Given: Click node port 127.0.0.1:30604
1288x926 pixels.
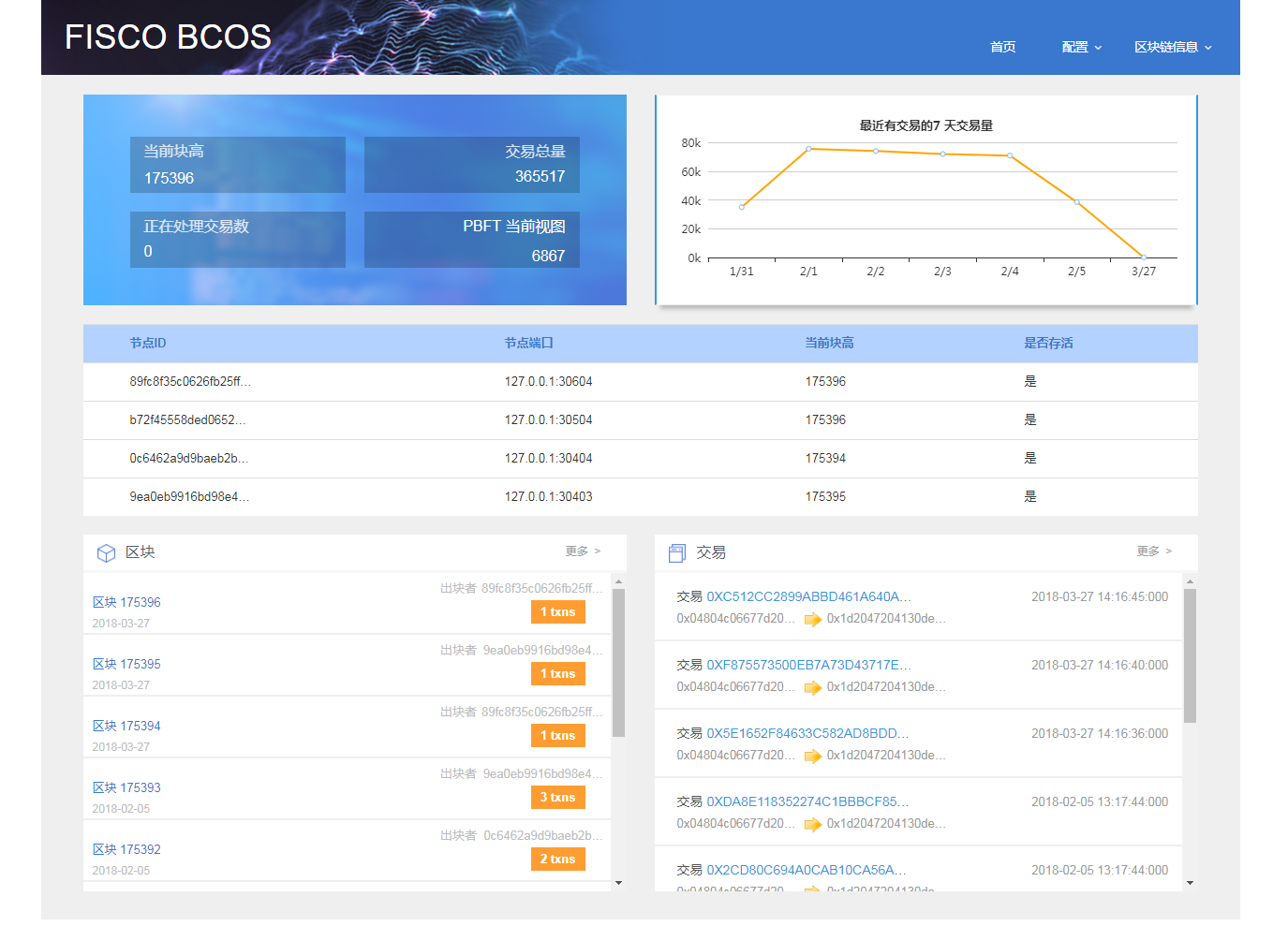Looking at the screenshot, I should (549, 382).
